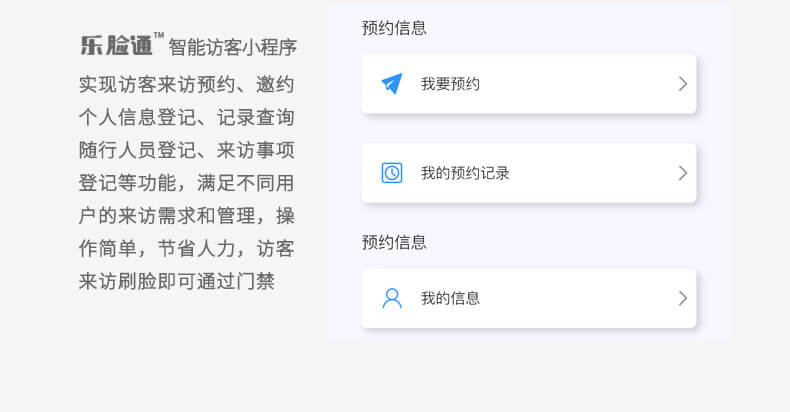This screenshot has width=790, height=412.
Task: Click the line 个人信息登记、记录查询
Action: [x=187, y=117]
